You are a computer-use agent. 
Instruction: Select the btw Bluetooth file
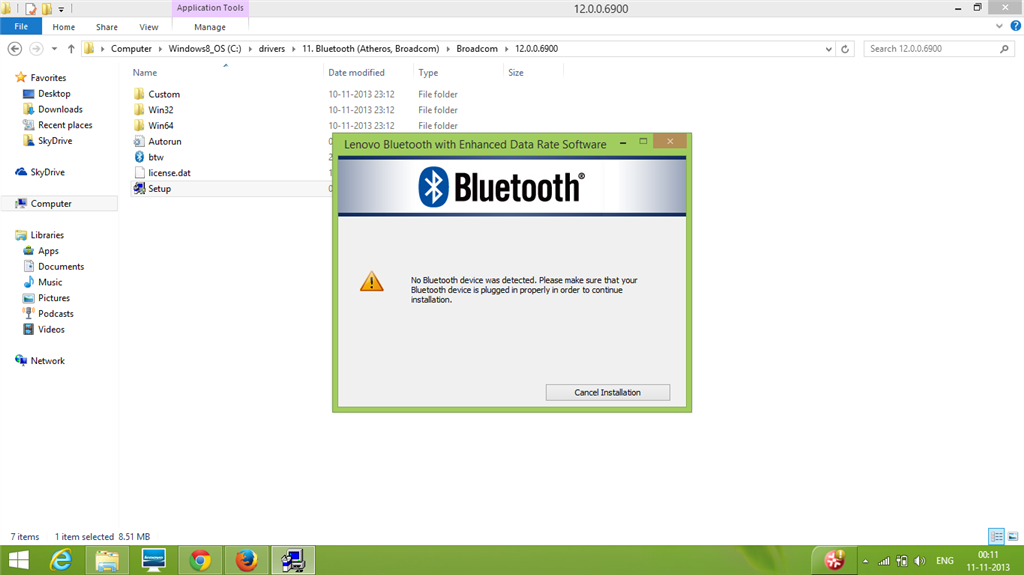coord(155,157)
